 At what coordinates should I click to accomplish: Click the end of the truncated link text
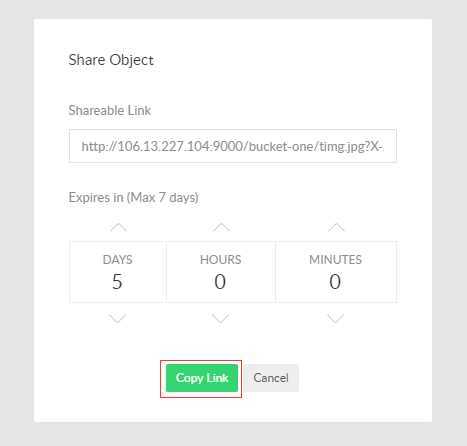click(x=382, y=146)
